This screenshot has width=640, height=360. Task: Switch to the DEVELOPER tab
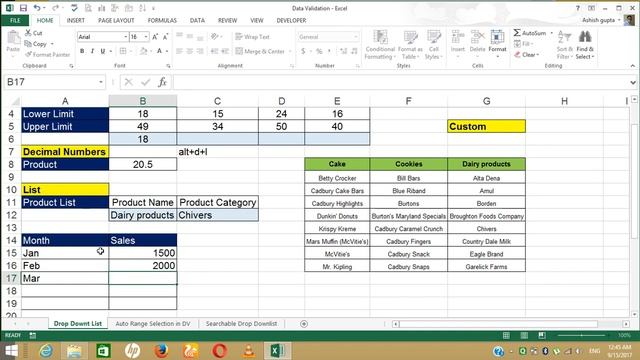pos(291,20)
